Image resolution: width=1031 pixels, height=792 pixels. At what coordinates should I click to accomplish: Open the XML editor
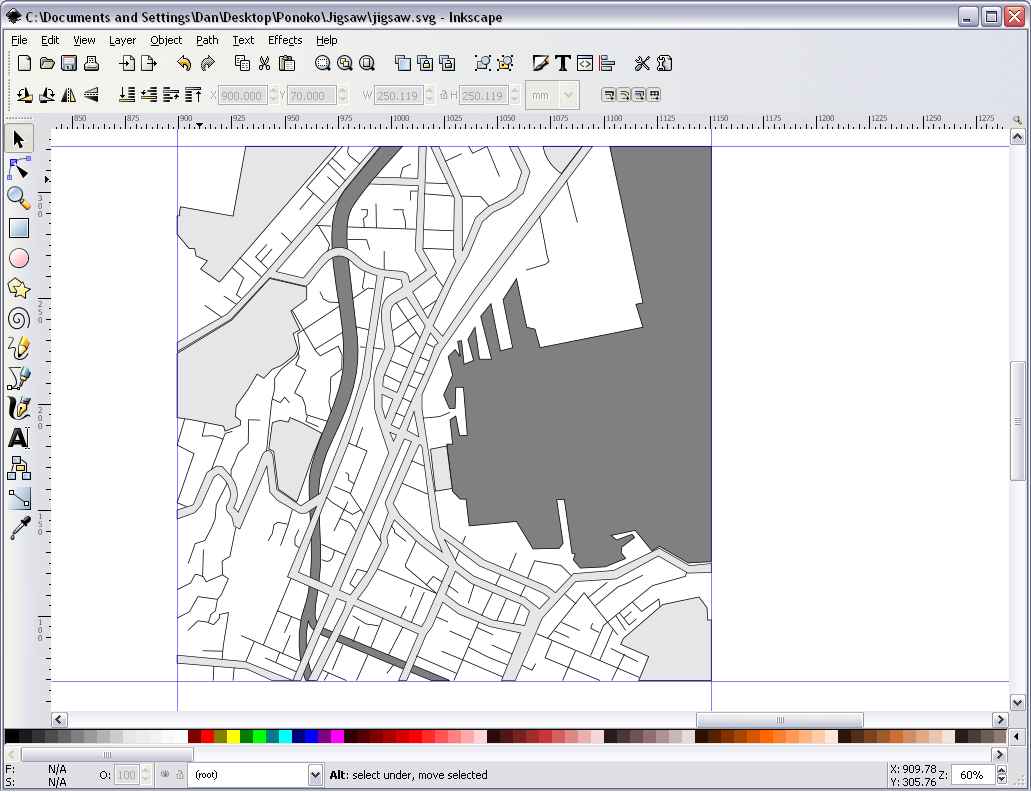(x=584, y=62)
